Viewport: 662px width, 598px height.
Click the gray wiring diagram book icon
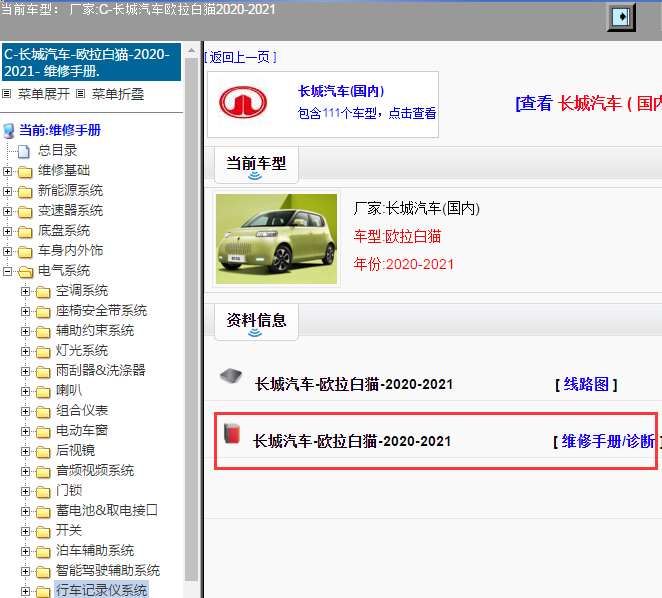pos(231,376)
